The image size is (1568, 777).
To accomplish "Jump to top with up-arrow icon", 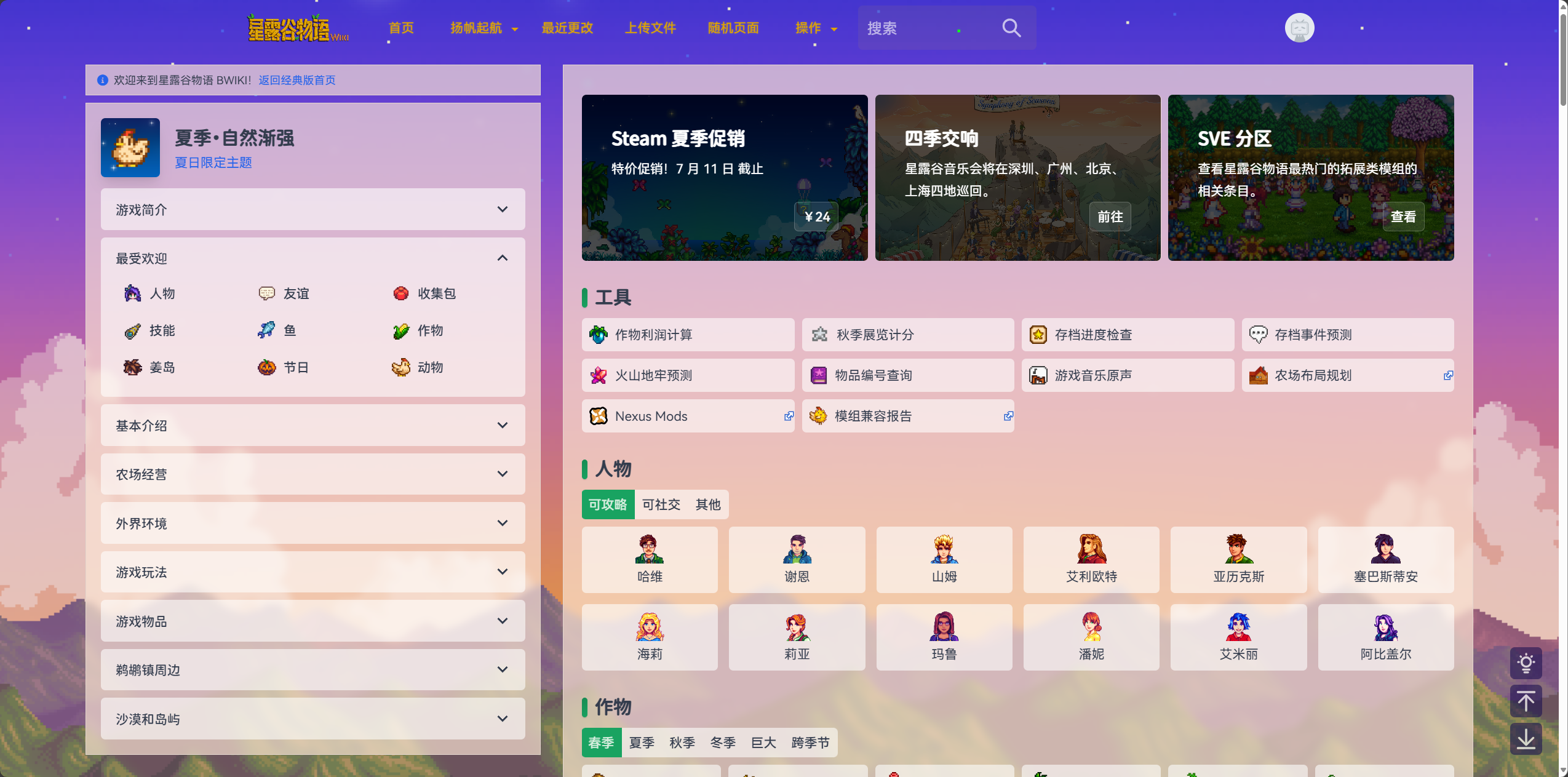I will coord(1526,701).
